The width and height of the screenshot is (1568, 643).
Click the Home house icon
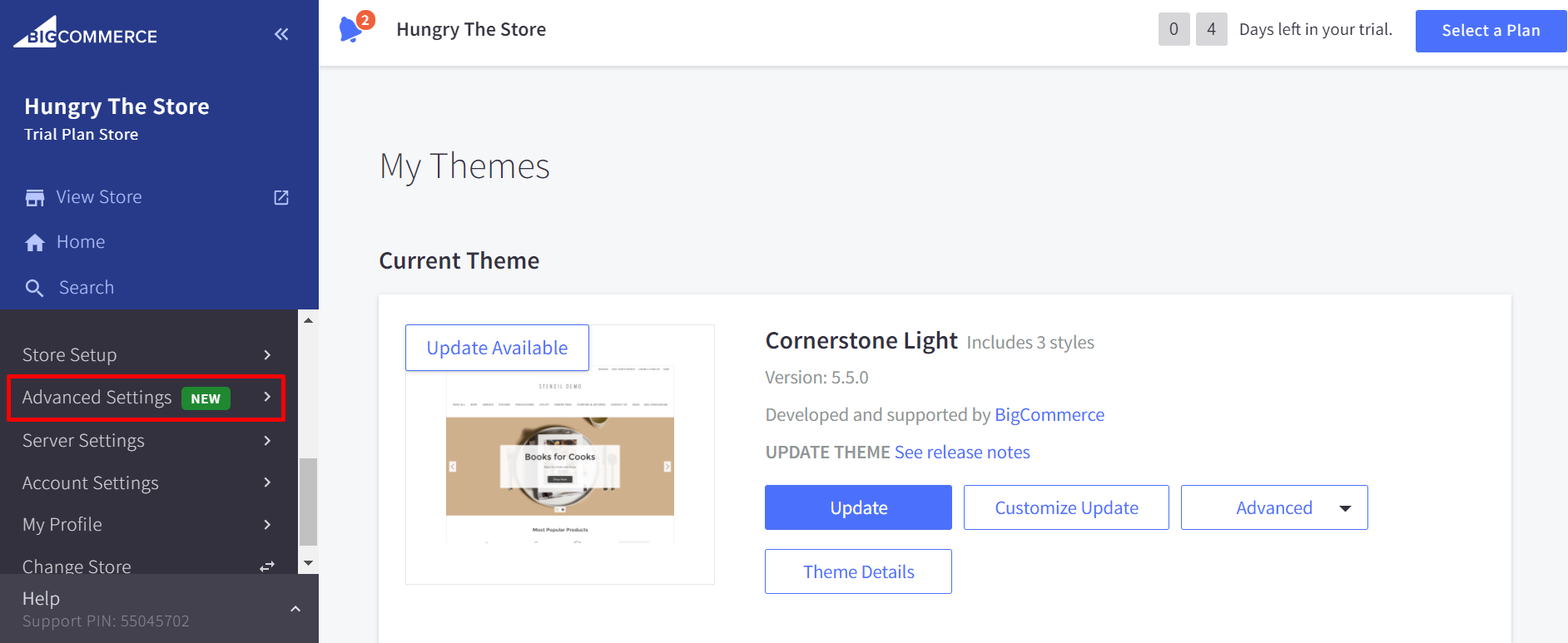[x=35, y=243]
